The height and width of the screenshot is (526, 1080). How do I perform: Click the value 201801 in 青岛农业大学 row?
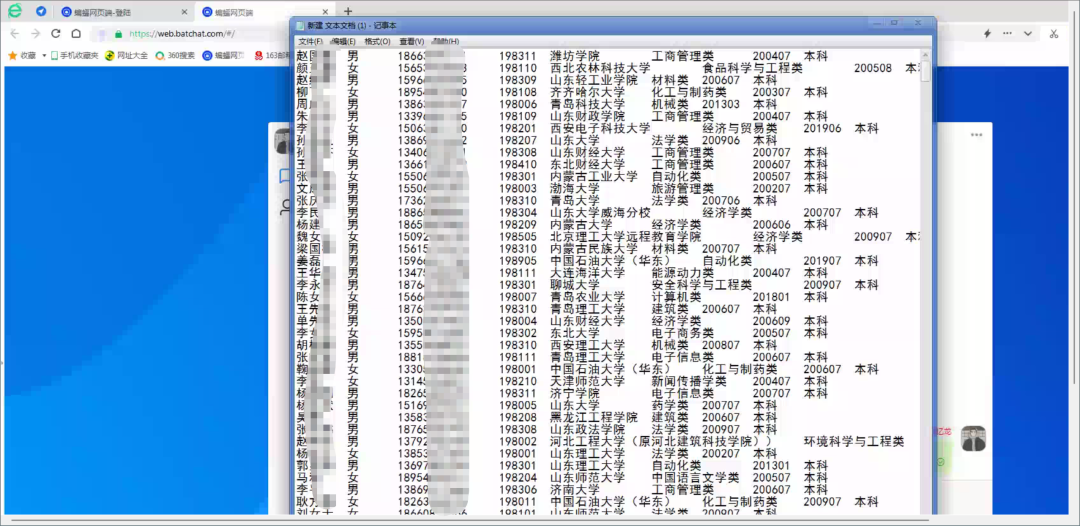pos(771,297)
